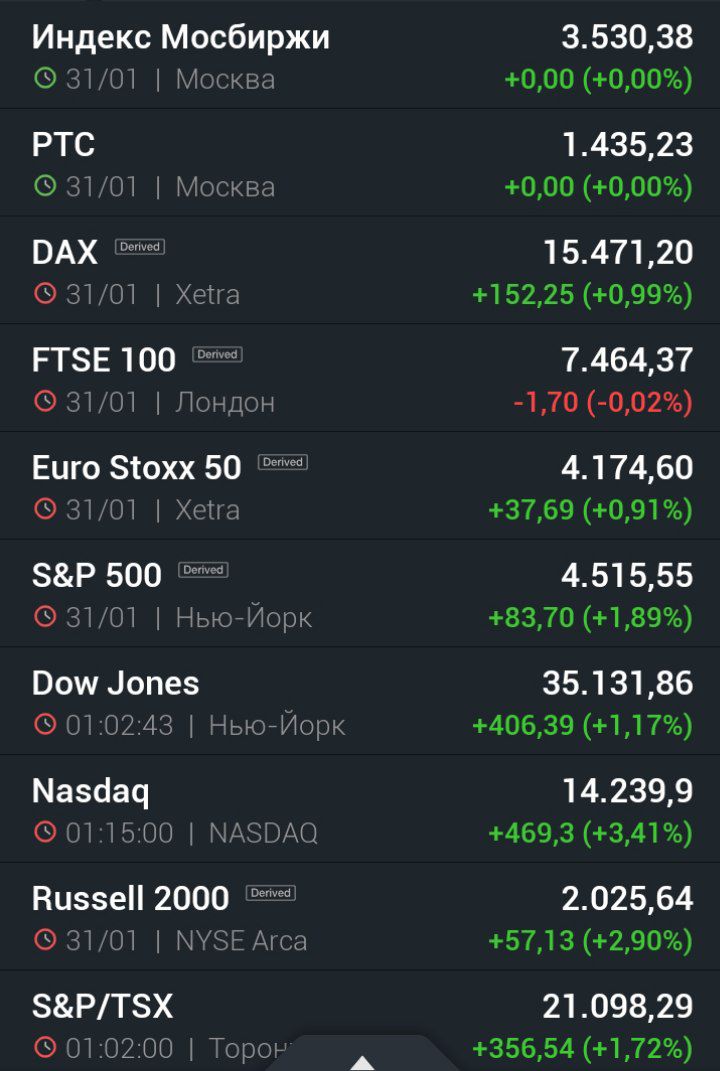Click the green clock icon under РТС
Image resolution: width=720 pixels, height=1071 pixels.
pyautogui.click(x=44, y=186)
